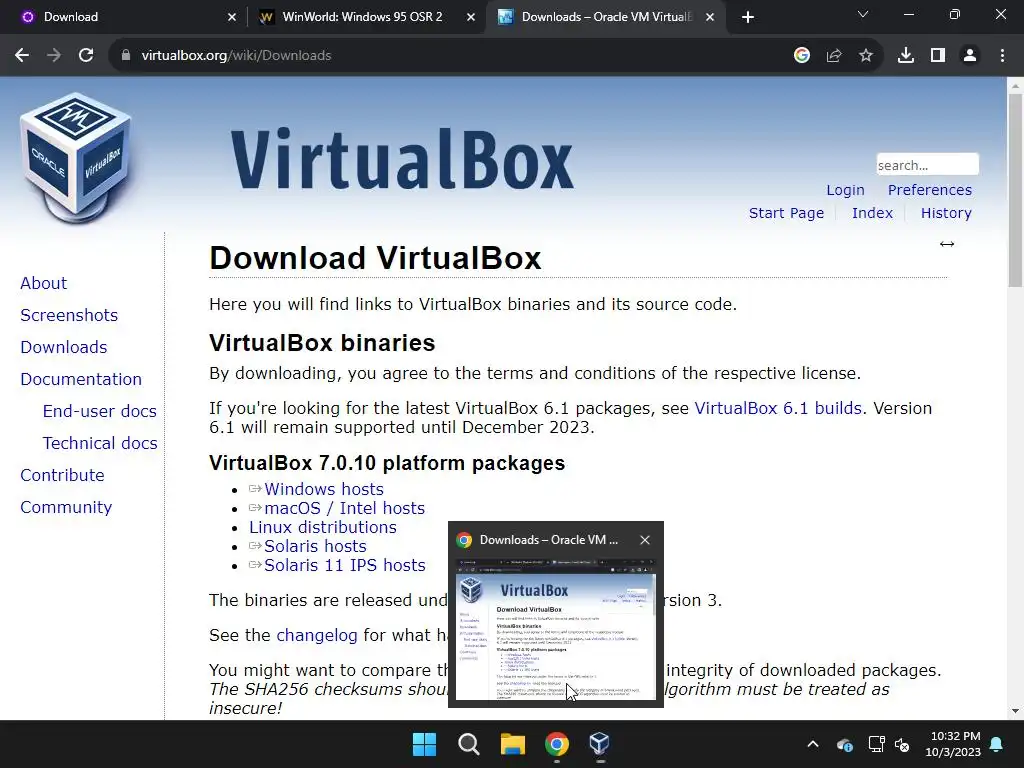Open Documentation in sidebar
This screenshot has height=768, width=1024.
pyautogui.click(x=81, y=379)
